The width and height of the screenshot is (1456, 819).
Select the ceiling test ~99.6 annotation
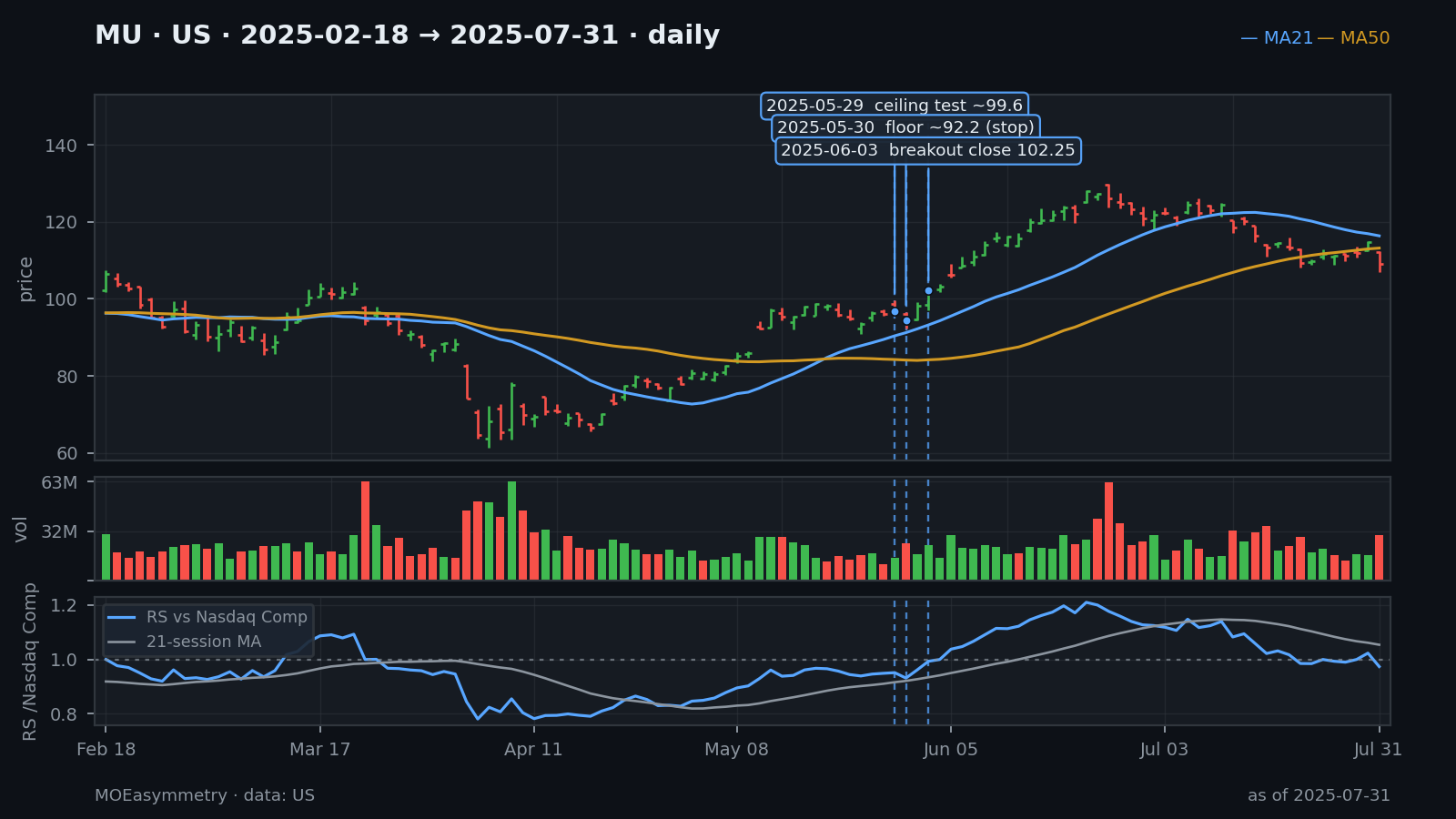tap(895, 106)
